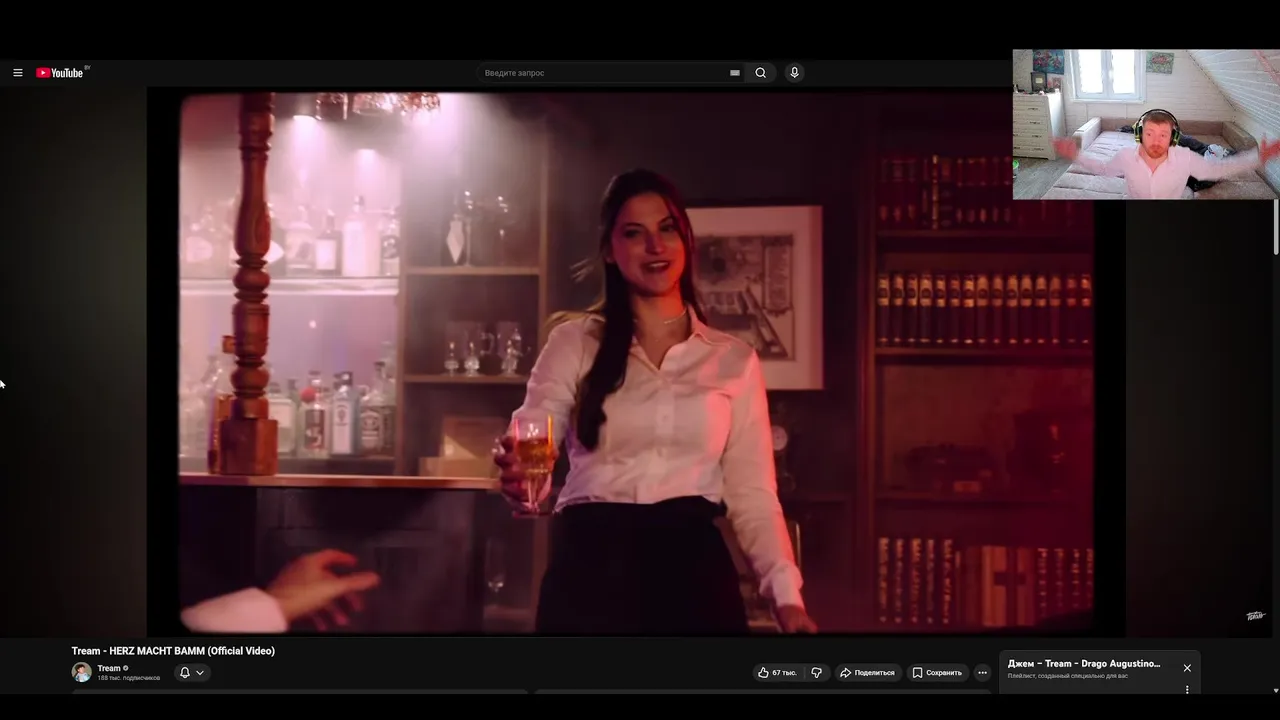Click the scrollbar down arrow
Screen dimensions: 1280x720
(x=1275, y=690)
